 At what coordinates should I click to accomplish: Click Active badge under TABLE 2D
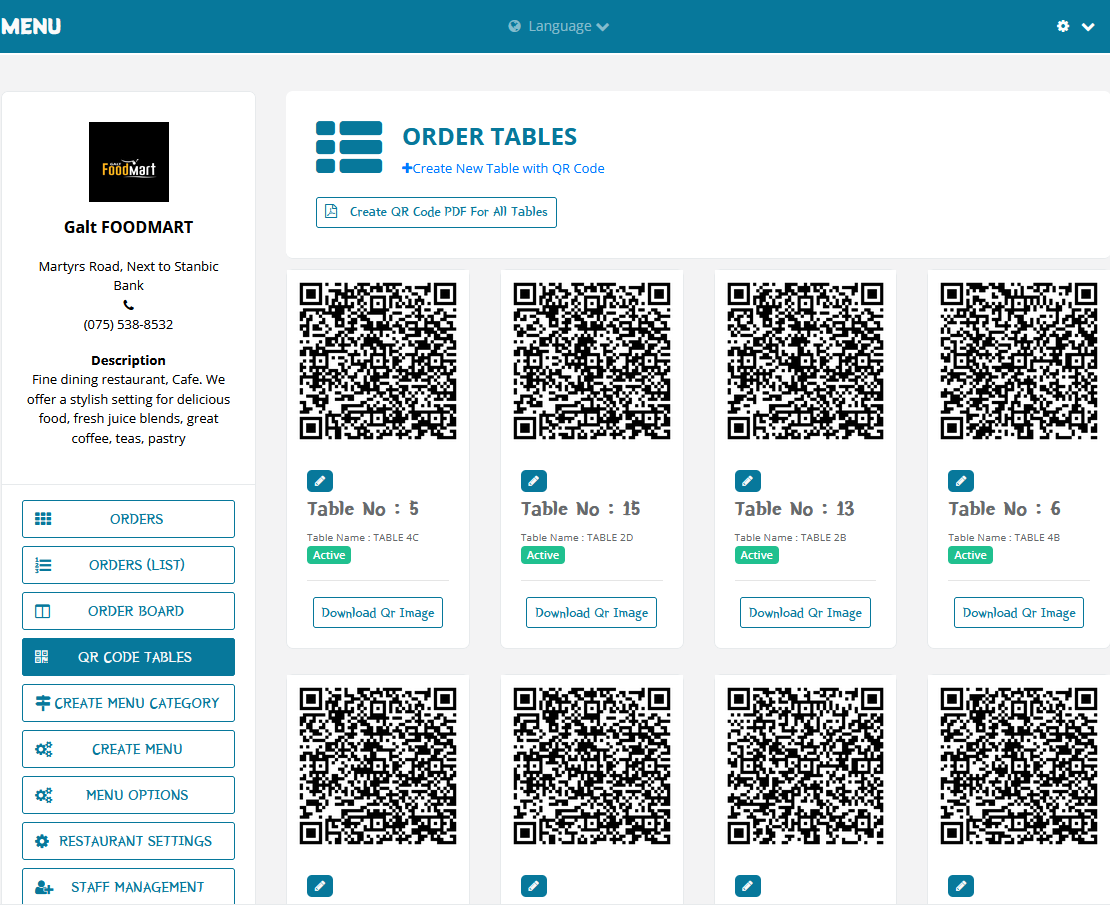543,555
